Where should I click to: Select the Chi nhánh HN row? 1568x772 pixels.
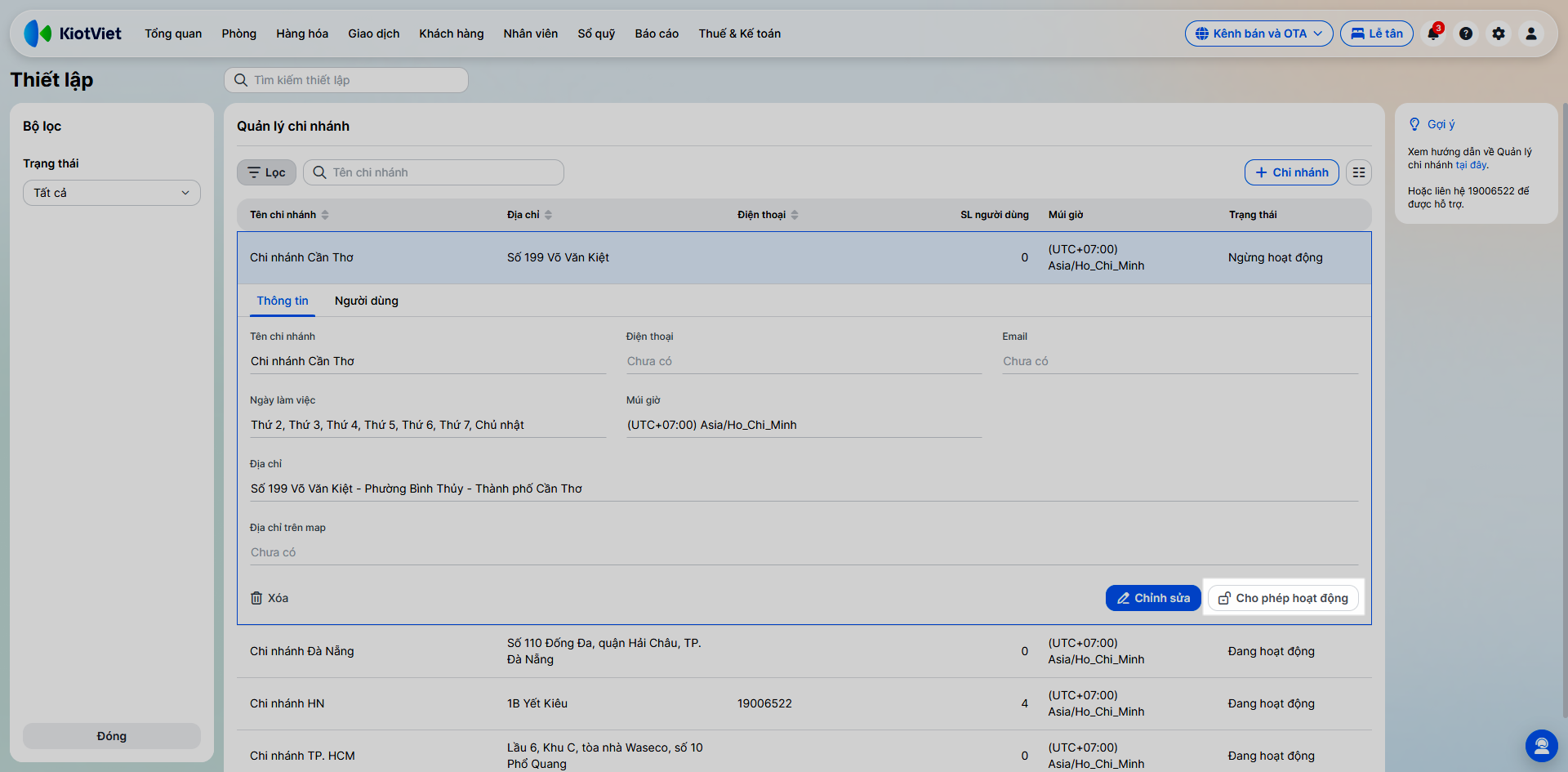click(804, 703)
